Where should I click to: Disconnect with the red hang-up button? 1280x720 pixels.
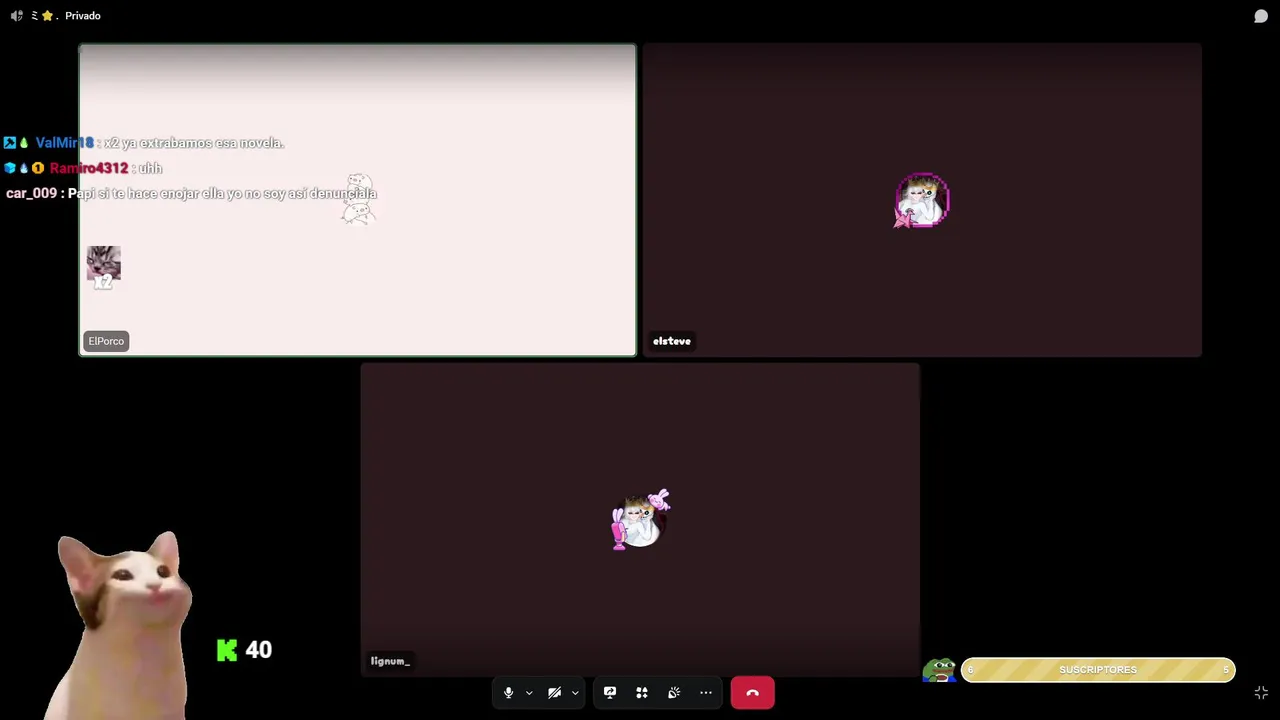tap(753, 693)
